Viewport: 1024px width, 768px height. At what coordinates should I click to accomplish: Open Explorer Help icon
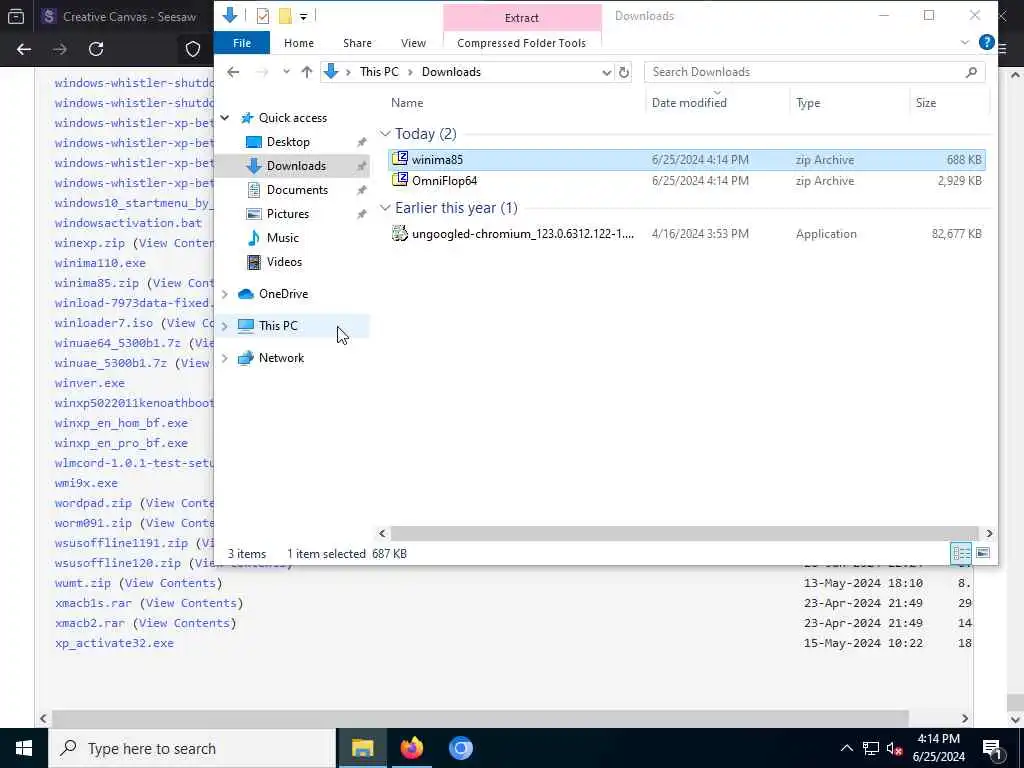click(986, 42)
